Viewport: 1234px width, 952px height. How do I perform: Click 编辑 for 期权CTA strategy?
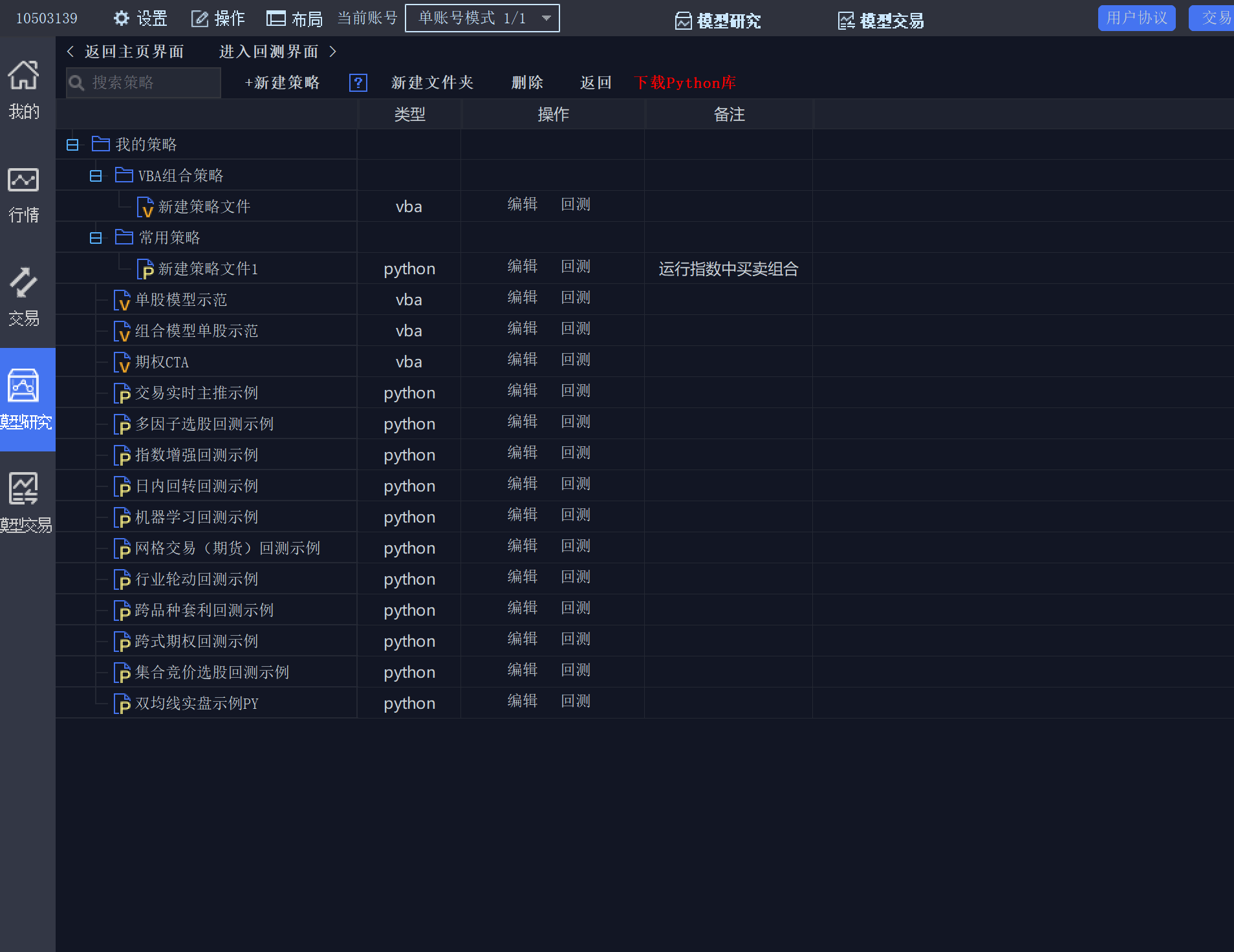coord(522,360)
